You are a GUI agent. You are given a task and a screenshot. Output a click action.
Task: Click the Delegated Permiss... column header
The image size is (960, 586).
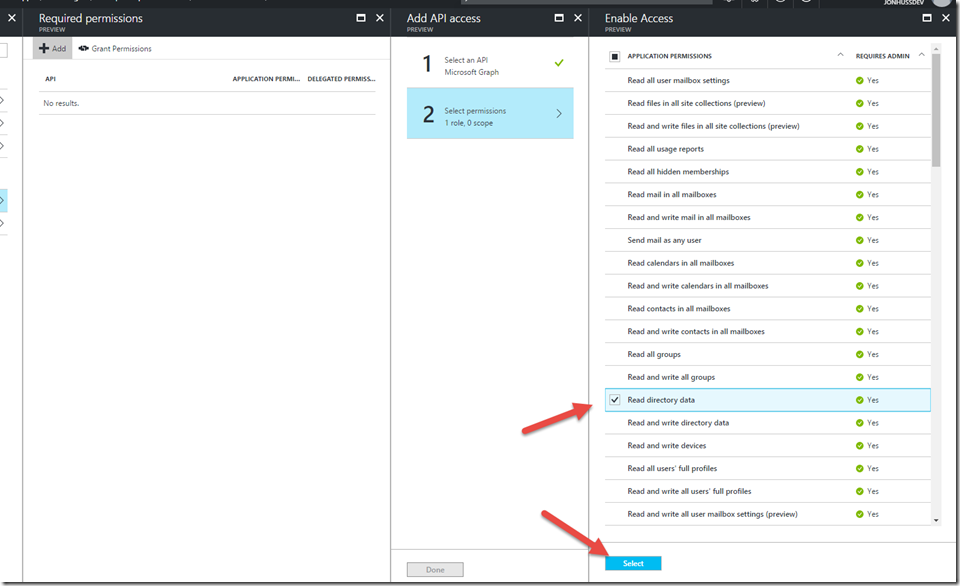[342, 79]
